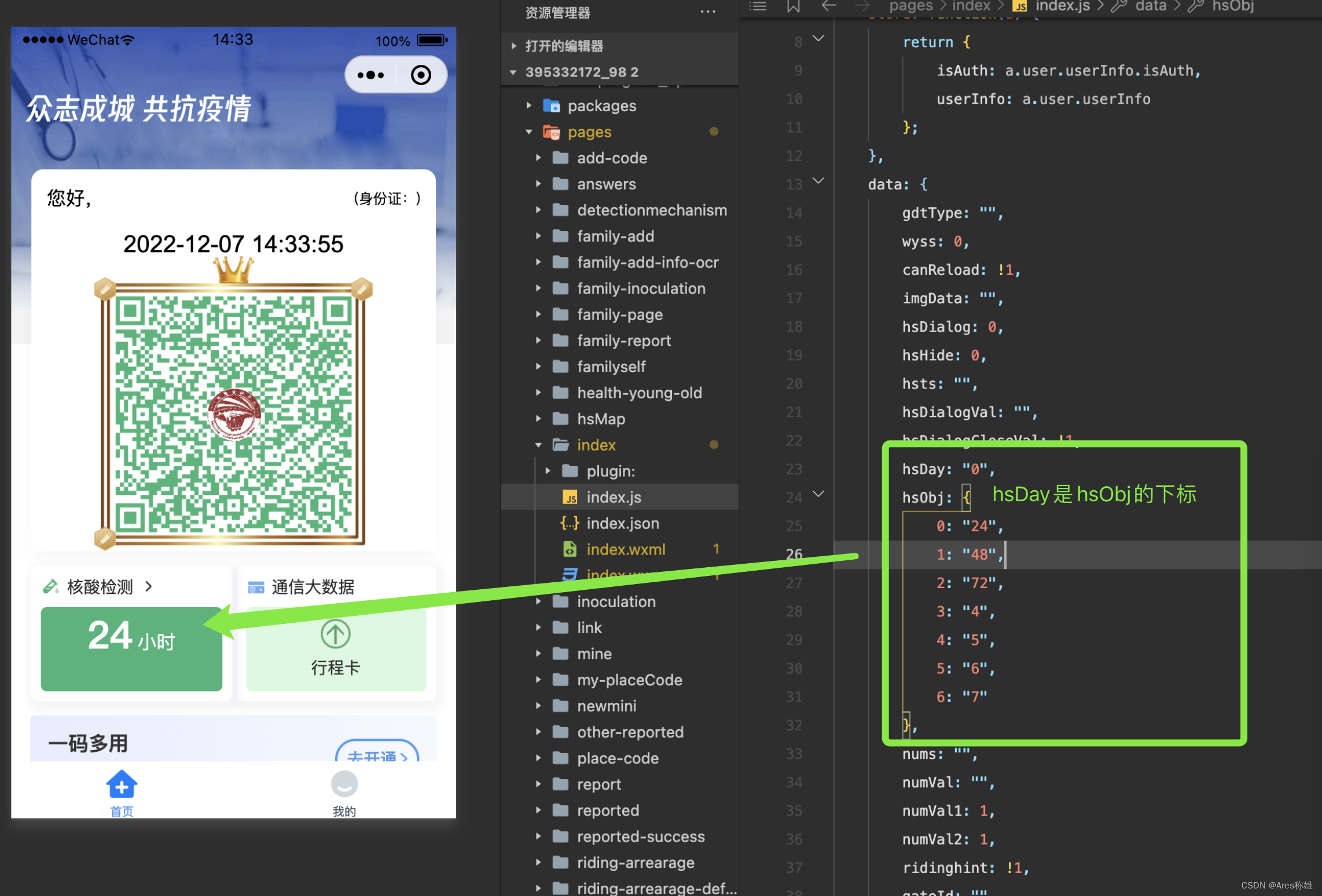Open the detectionmechanism folder
This screenshot has height=896, width=1322.
[x=652, y=210]
